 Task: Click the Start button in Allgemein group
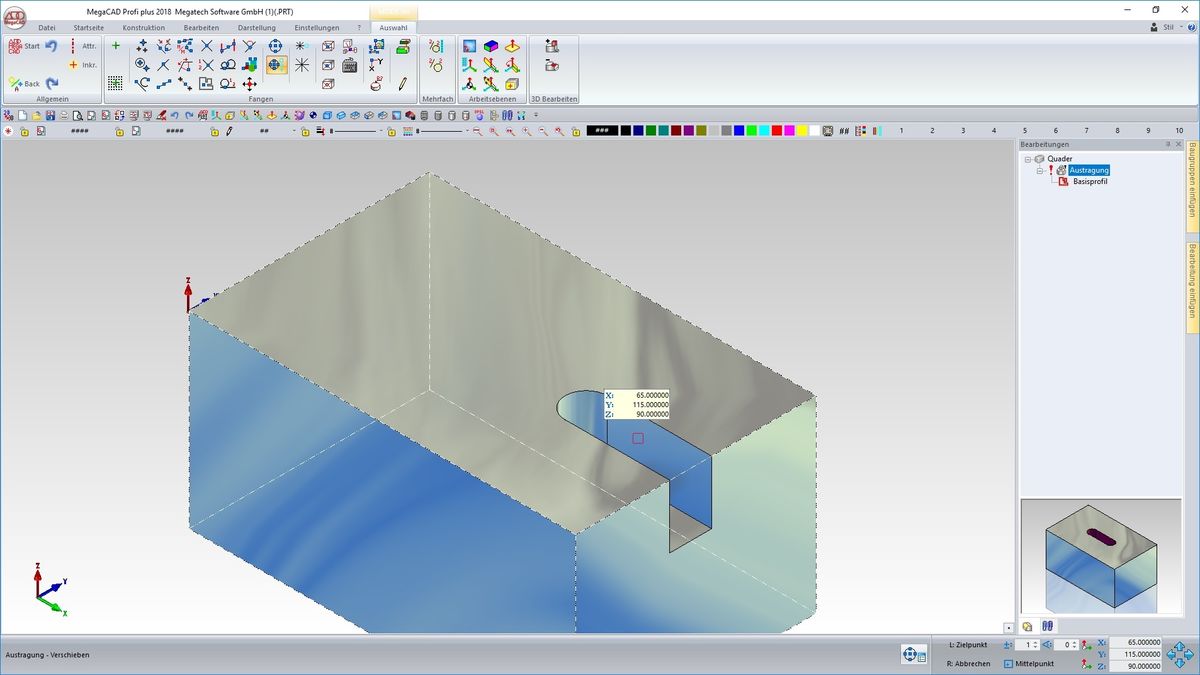[x=24, y=46]
